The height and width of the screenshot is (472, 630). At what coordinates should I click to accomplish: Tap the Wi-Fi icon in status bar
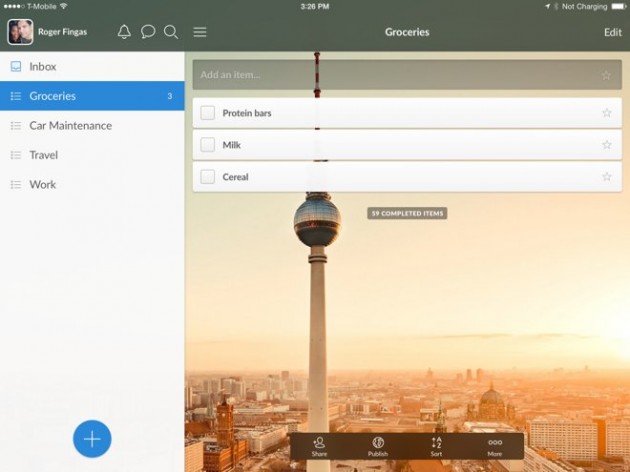pyautogui.click(x=63, y=6)
